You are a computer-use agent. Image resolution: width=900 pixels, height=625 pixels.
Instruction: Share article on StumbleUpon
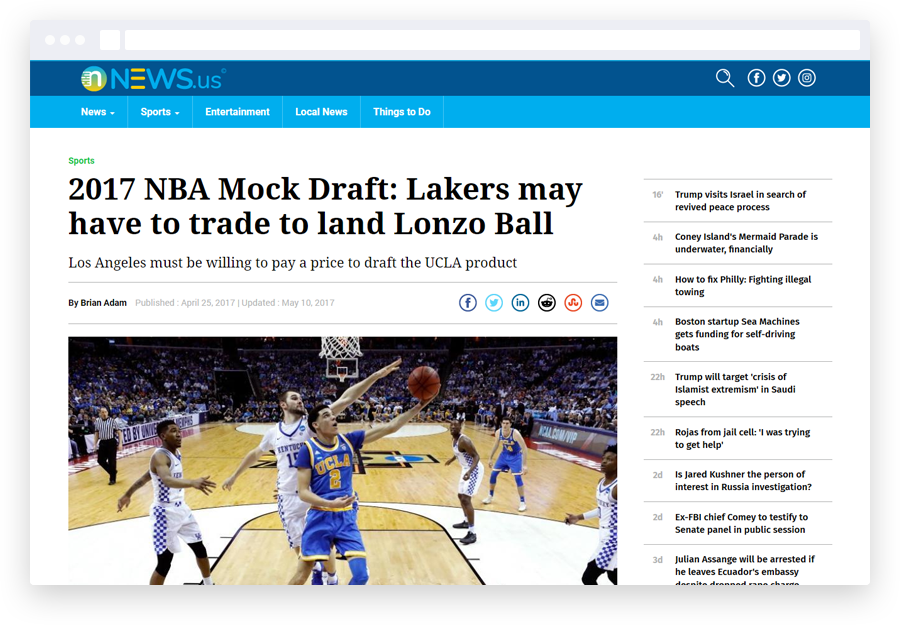pos(573,302)
